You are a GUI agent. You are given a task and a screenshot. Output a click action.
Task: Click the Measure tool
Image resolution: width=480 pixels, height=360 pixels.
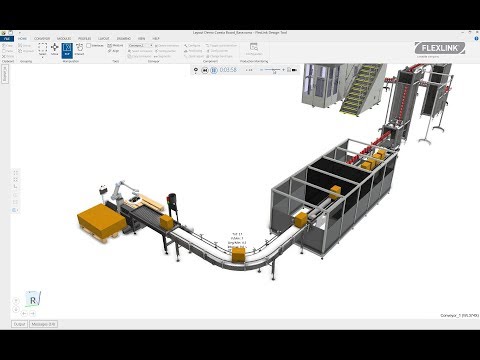coord(115,45)
